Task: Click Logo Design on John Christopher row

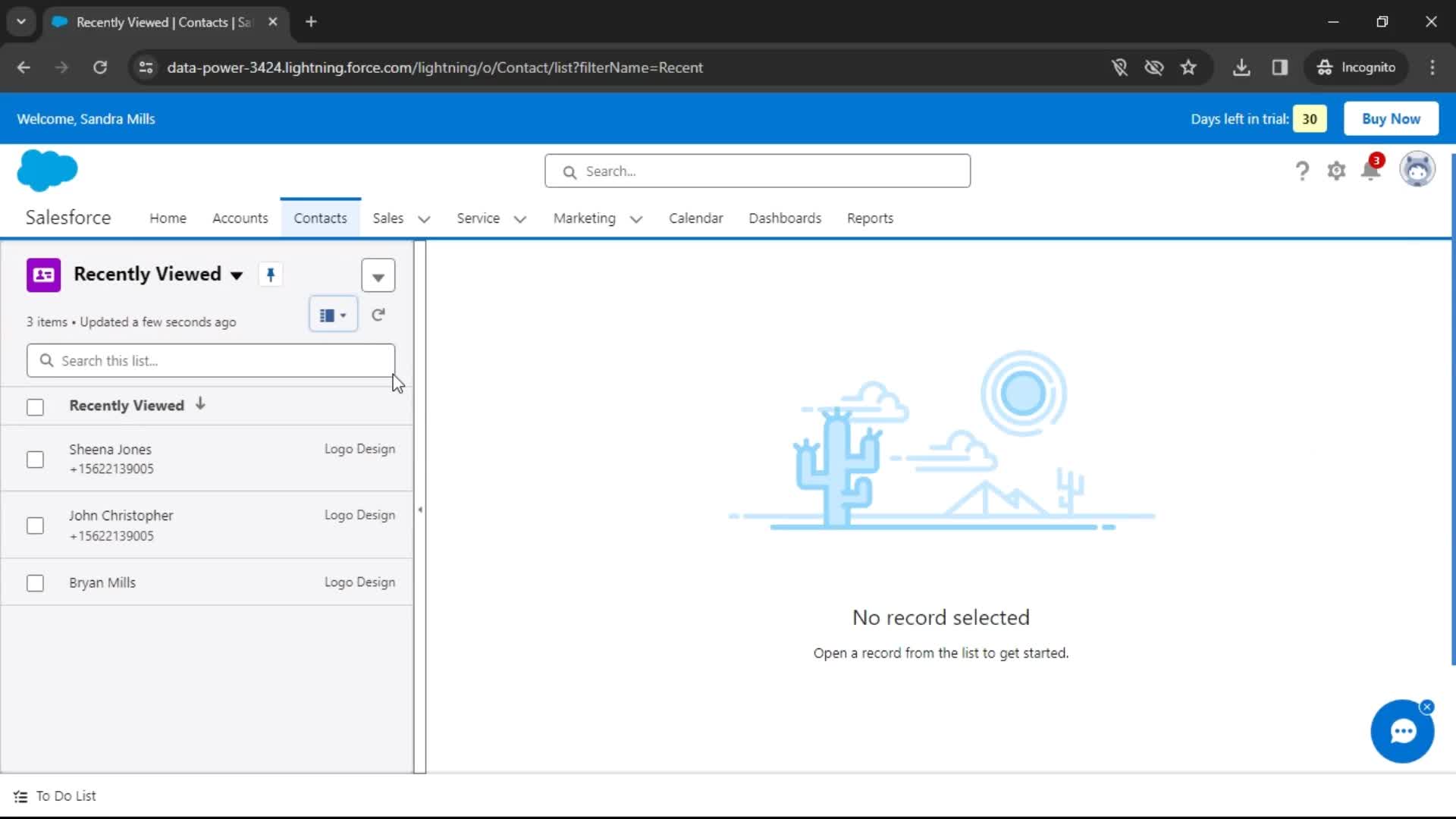Action: point(359,515)
